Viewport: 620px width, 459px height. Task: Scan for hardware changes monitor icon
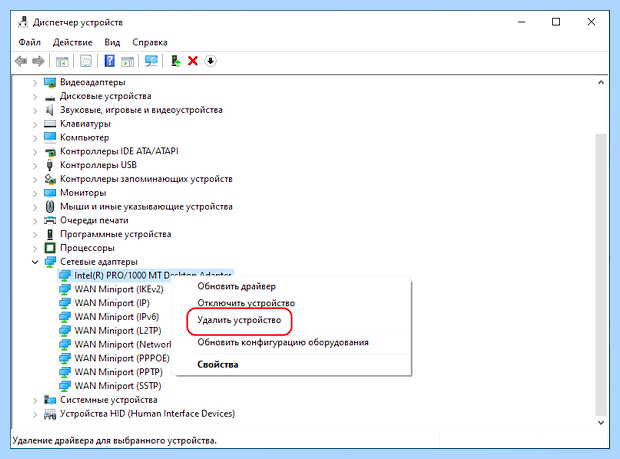tap(151, 61)
